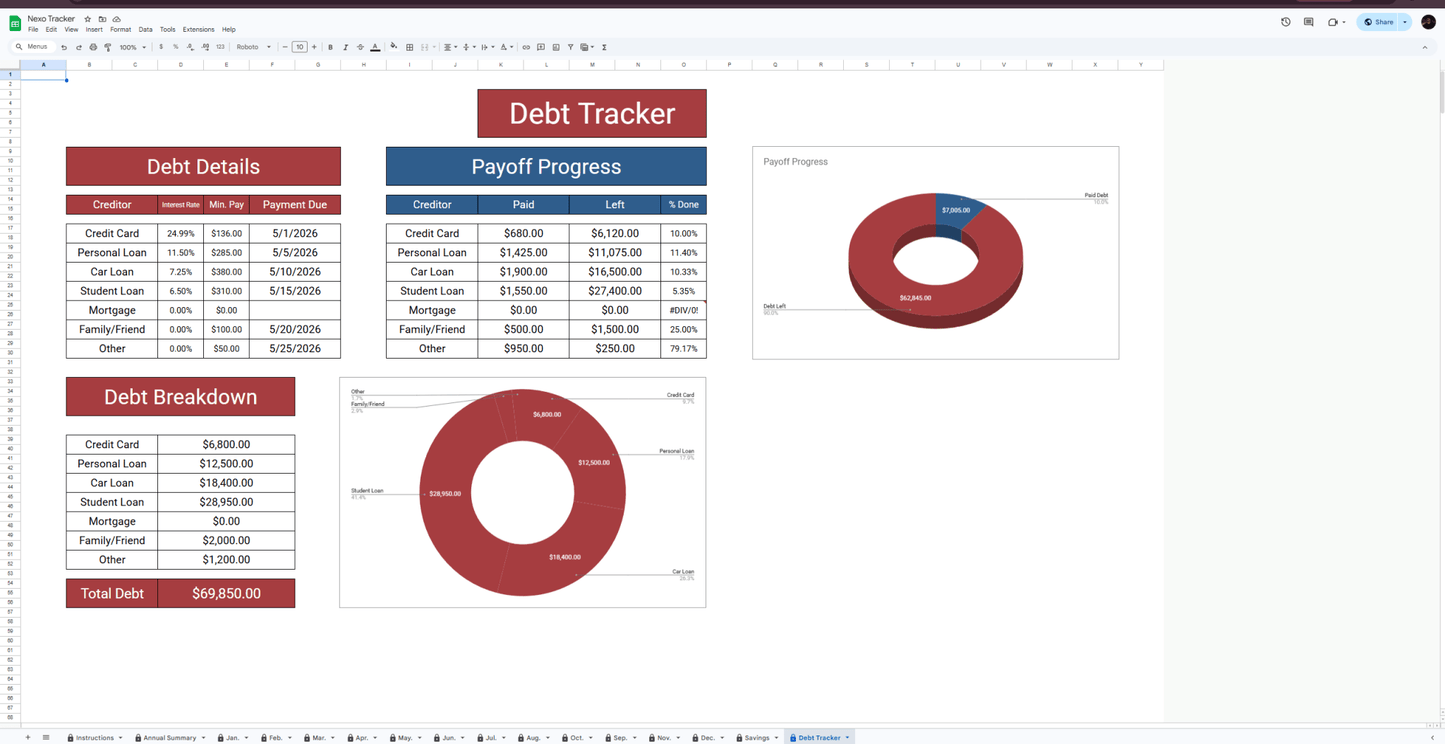This screenshot has width=1445, height=744.
Task: Click the Insert comment icon
Action: click(x=541, y=47)
